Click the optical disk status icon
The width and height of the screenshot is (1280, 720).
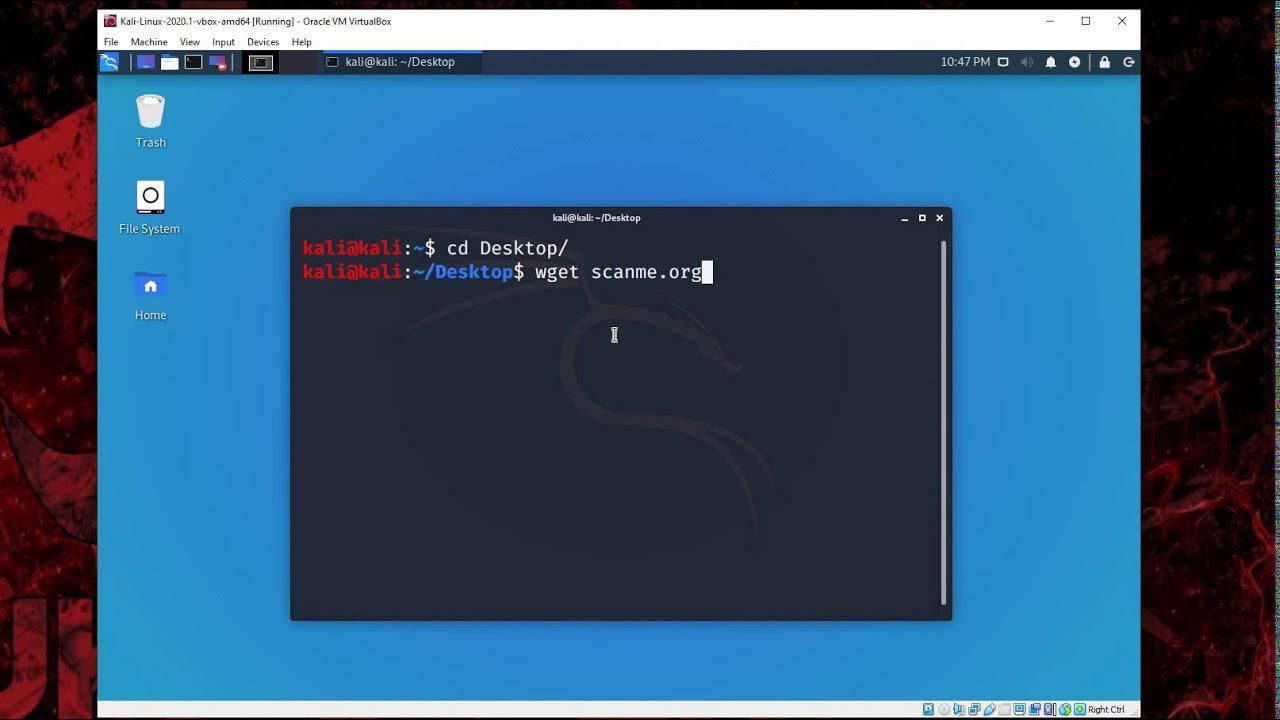point(944,710)
